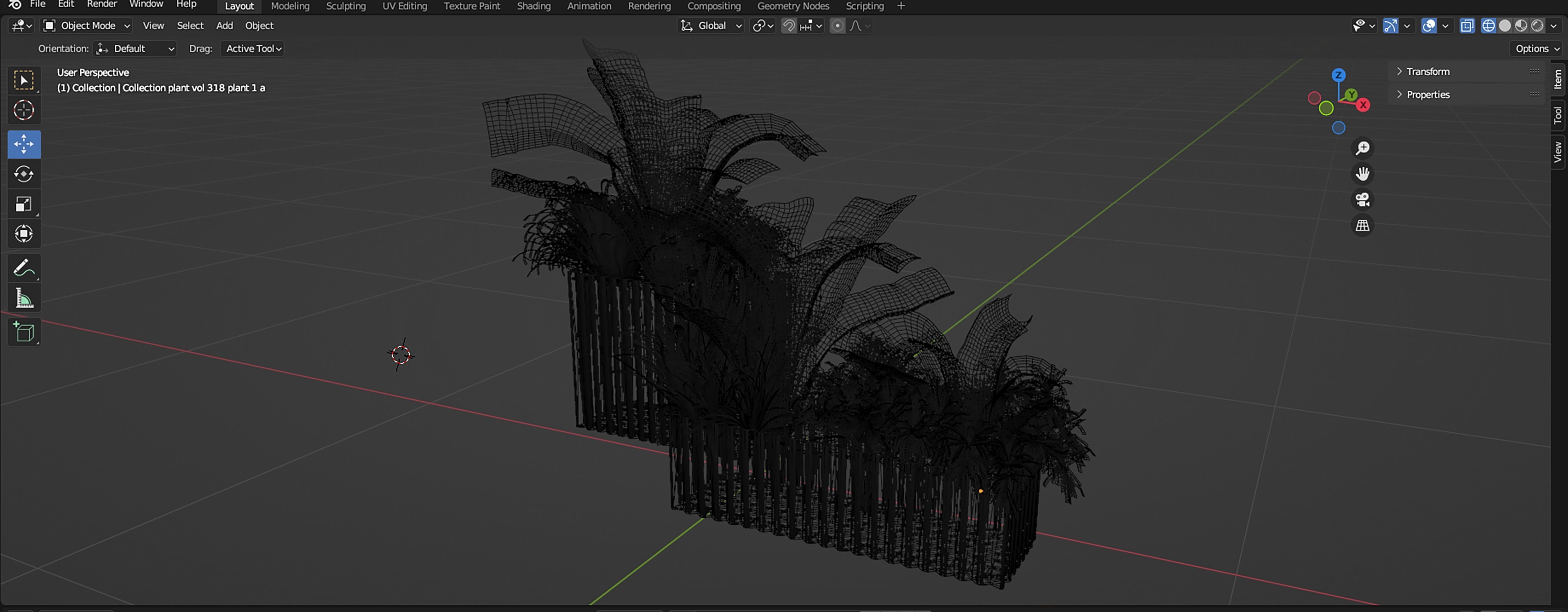The width and height of the screenshot is (1568, 612).
Task: Open the editor type selector icon
Action: [22, 25]
